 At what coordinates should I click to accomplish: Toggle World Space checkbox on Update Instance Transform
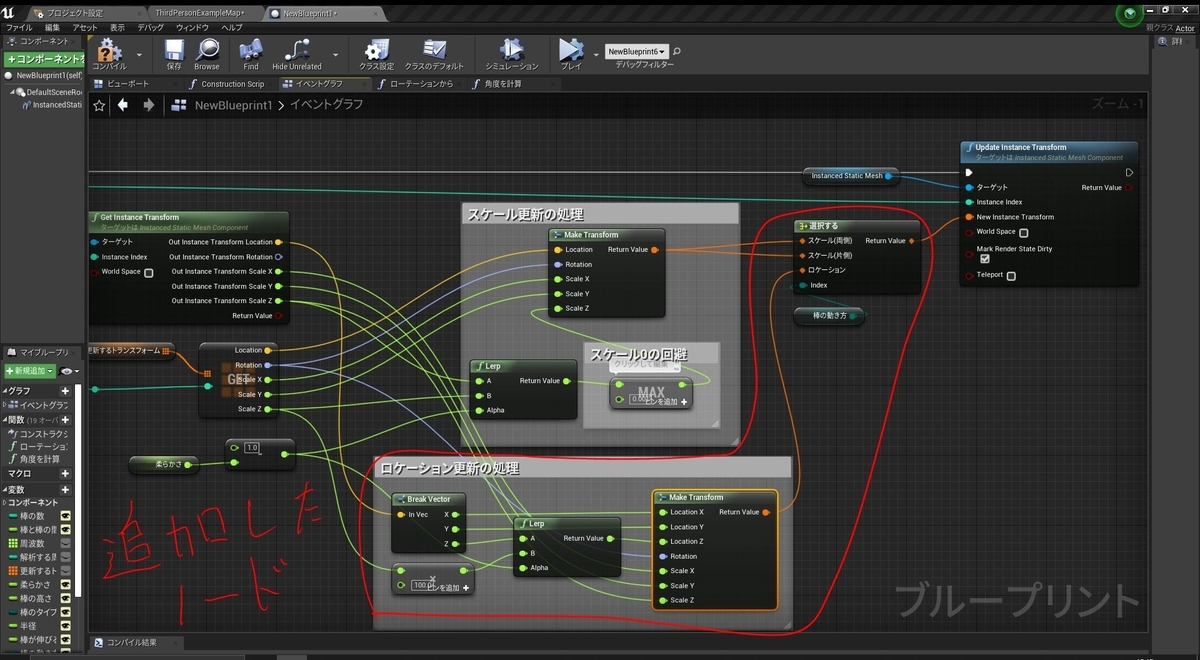(x=1023, y=232)
